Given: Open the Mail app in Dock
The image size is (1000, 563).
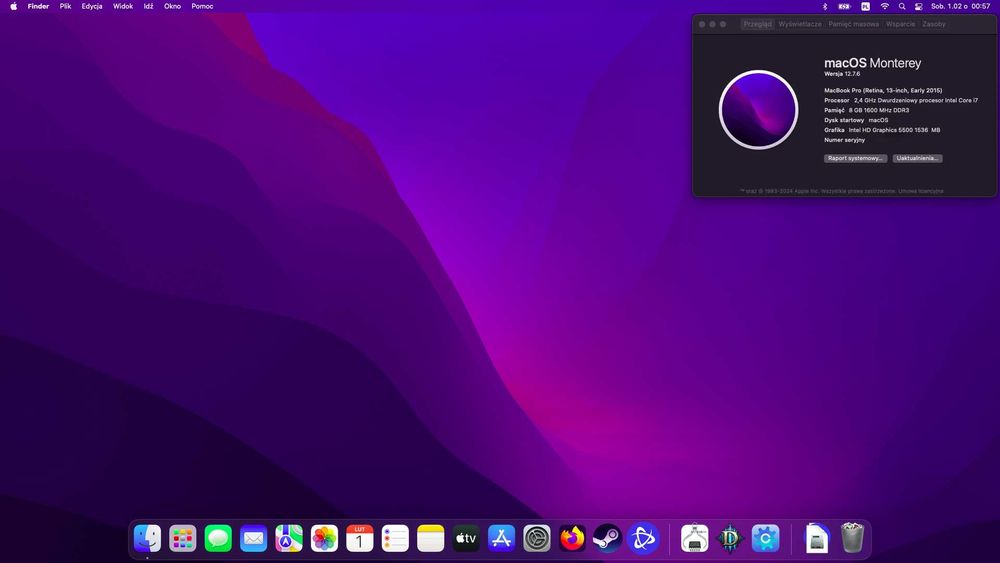Looking at the screenshot, I should point(253,538).
